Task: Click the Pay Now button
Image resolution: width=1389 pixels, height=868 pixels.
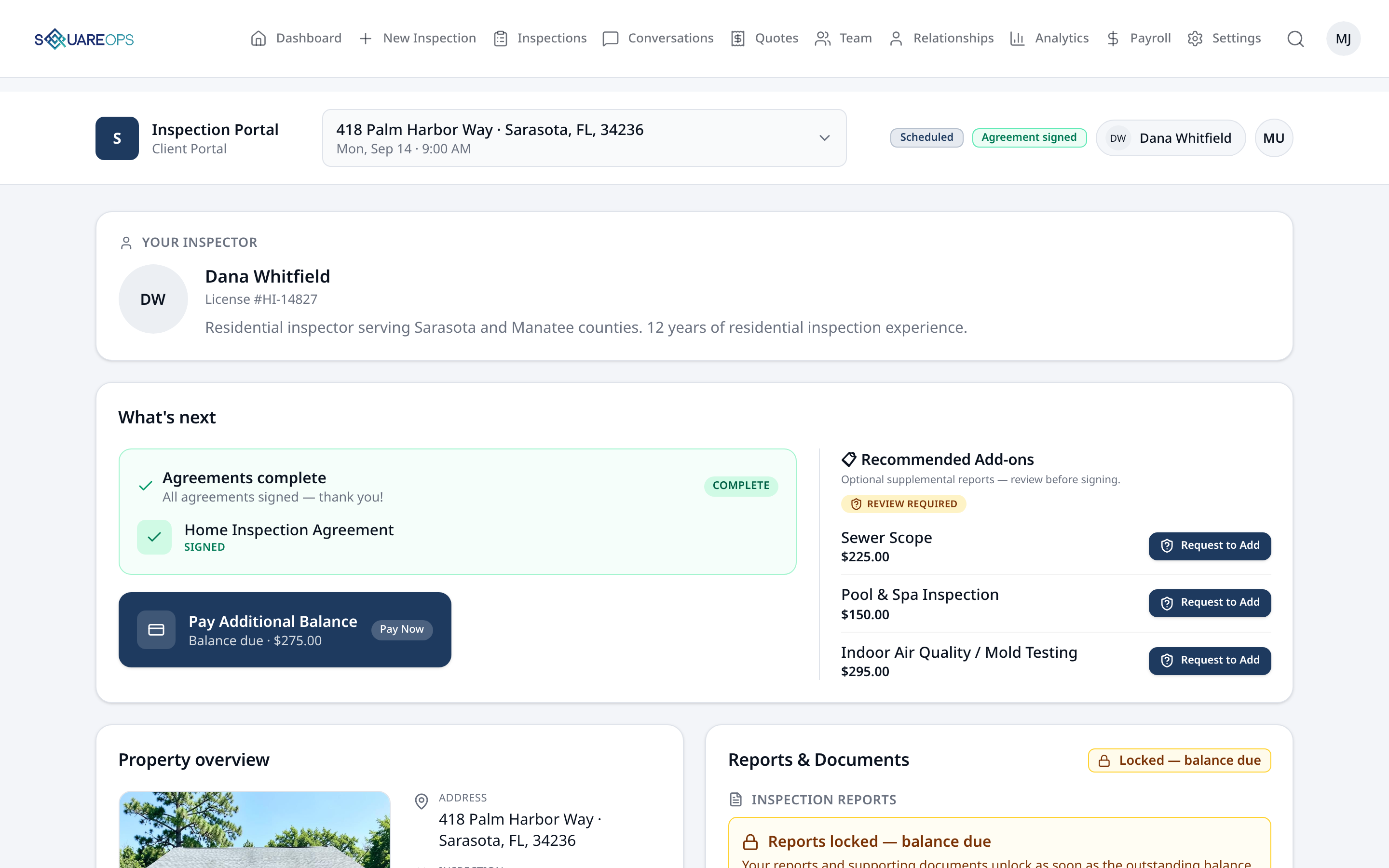Action: pos(402,630)
